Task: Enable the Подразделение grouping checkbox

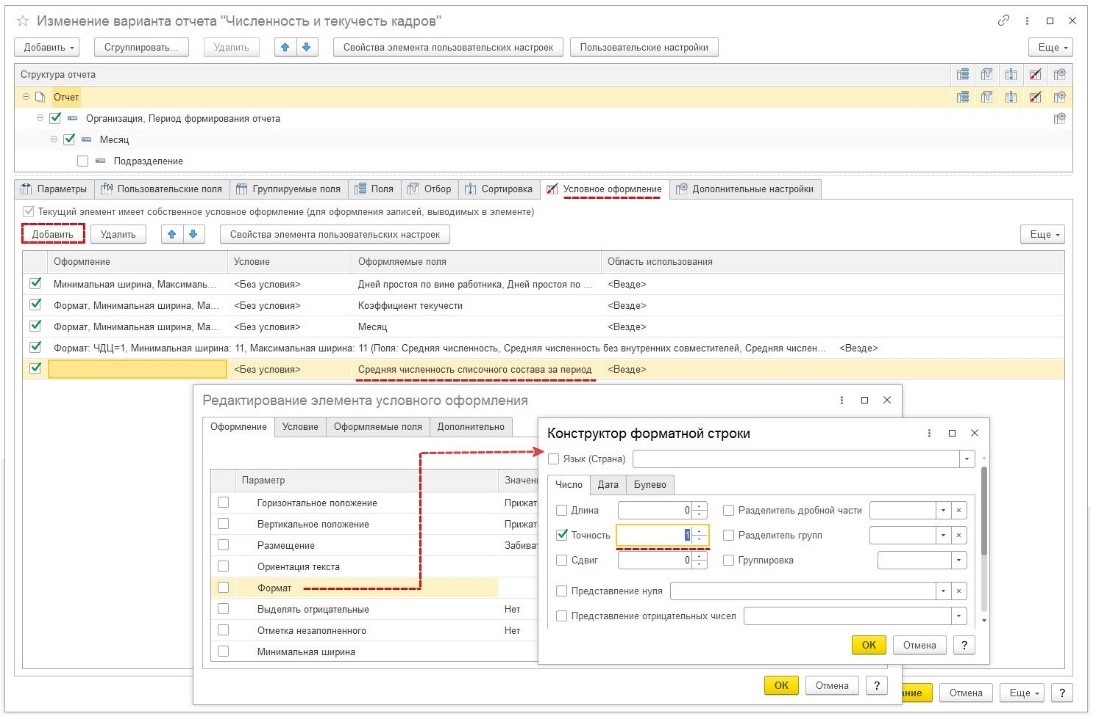Action: tap(83, 160)
